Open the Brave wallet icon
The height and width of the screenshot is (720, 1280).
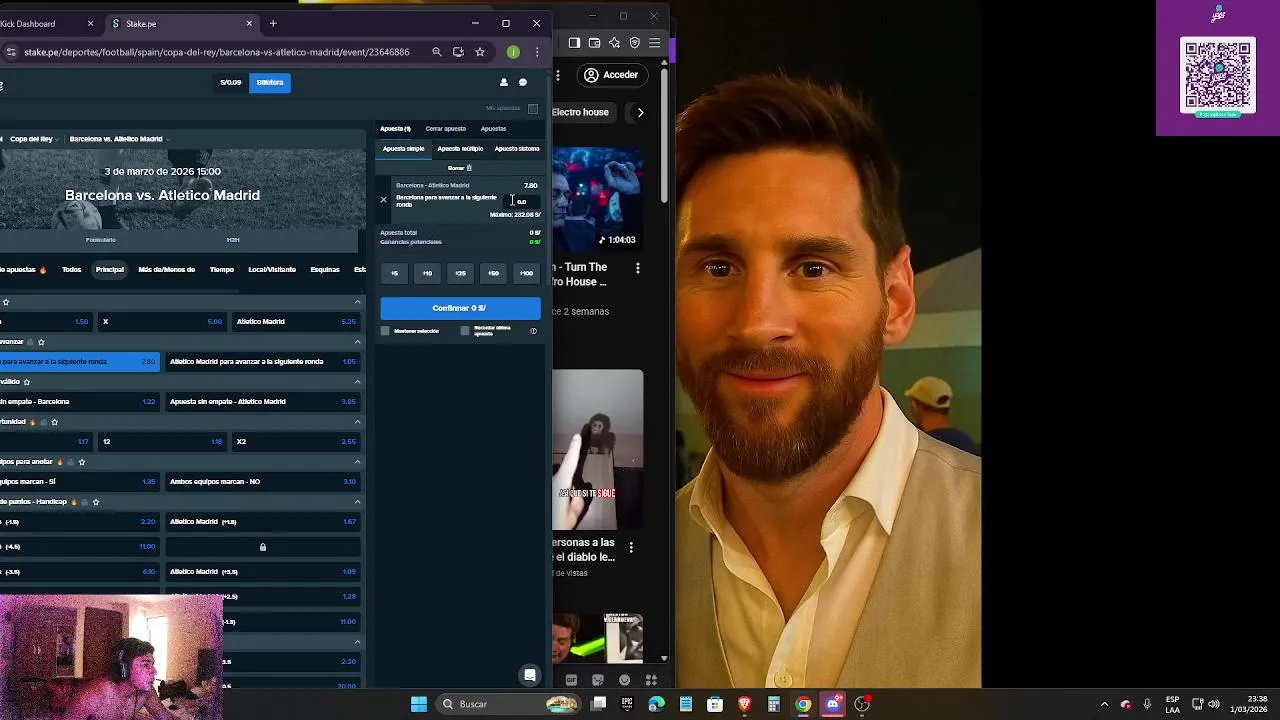(594, 43)
